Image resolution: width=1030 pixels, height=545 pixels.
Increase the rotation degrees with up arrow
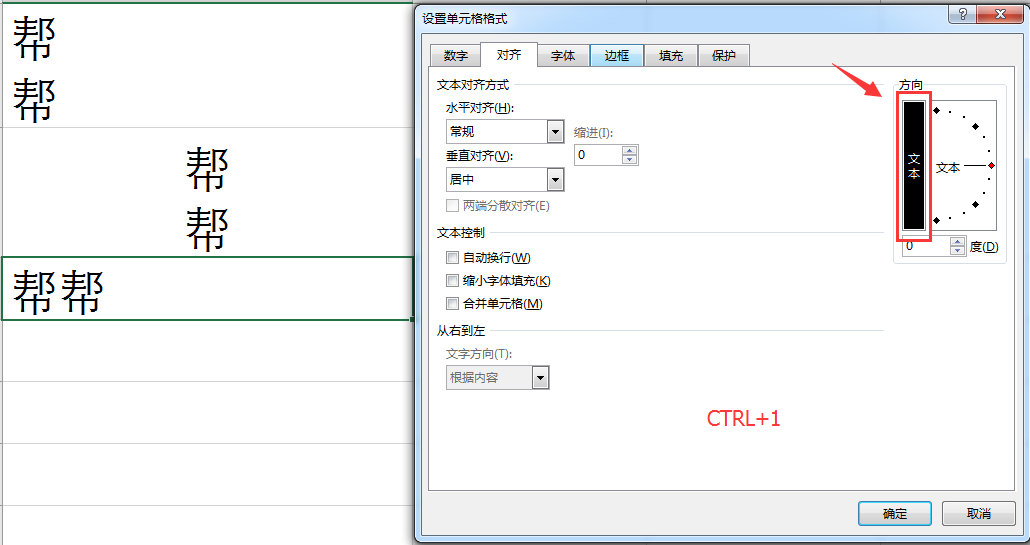tap(958, 242)
